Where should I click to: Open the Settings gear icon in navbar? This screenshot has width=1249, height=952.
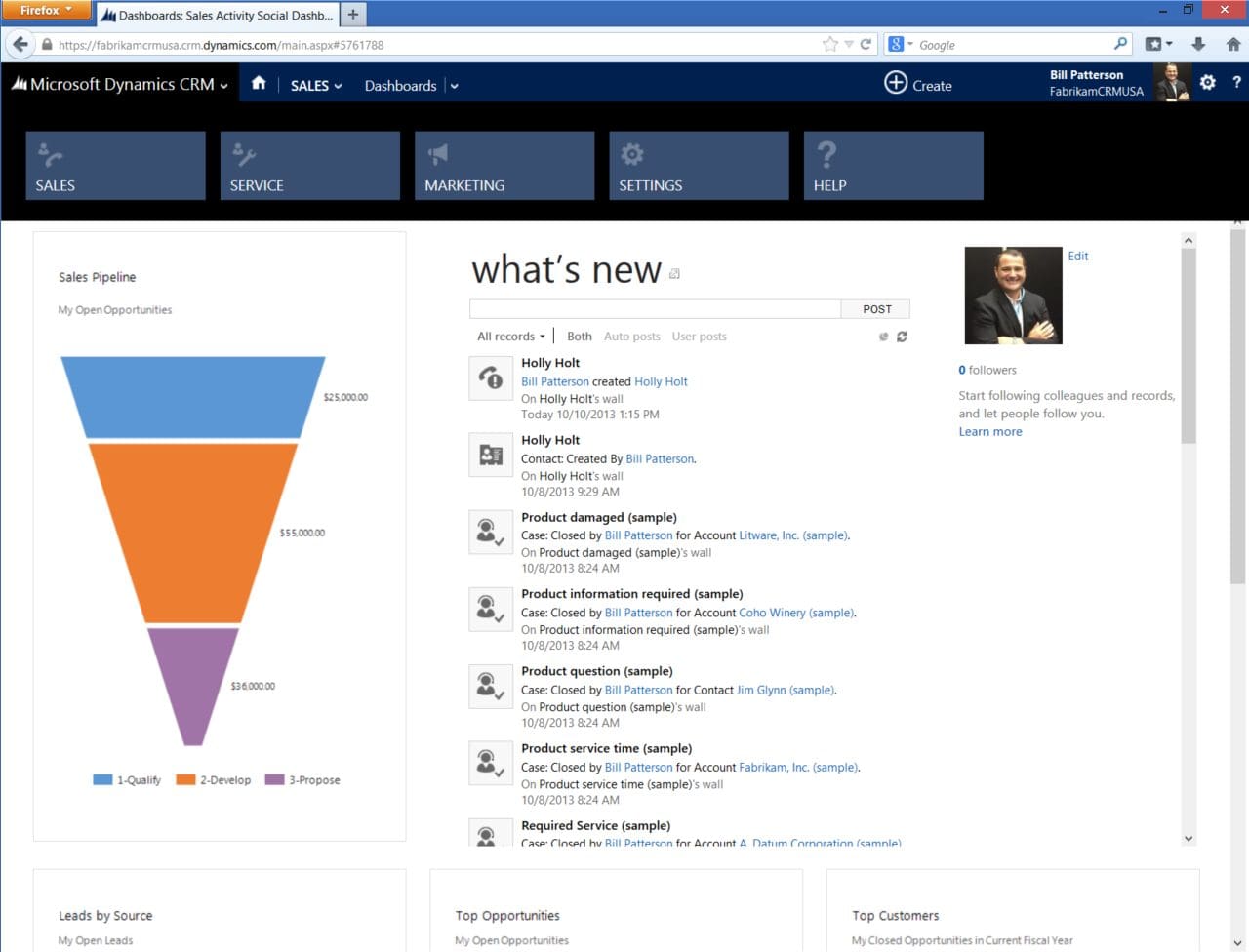pos(1207,84)
